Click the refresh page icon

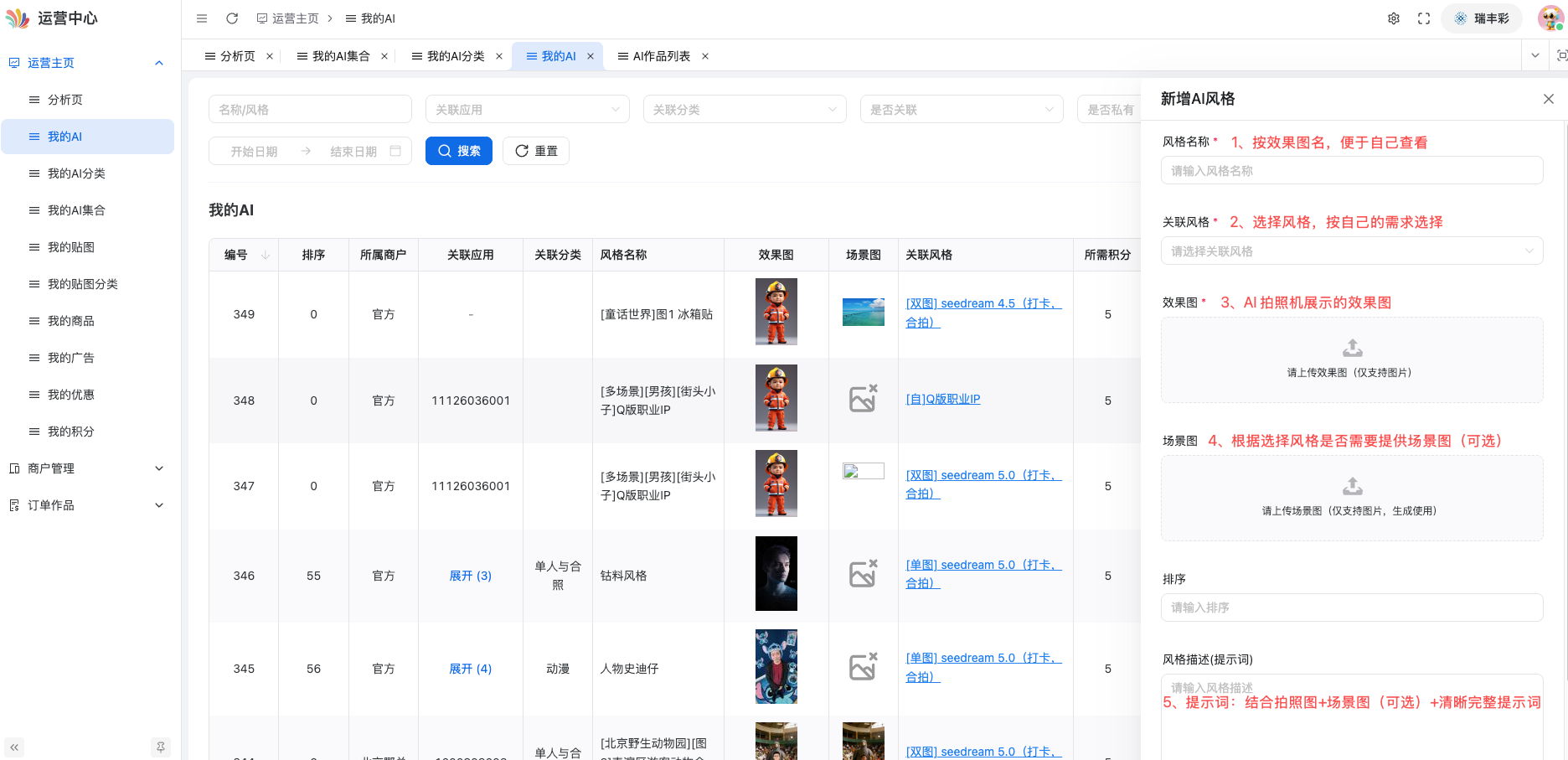tap(232, 18)
